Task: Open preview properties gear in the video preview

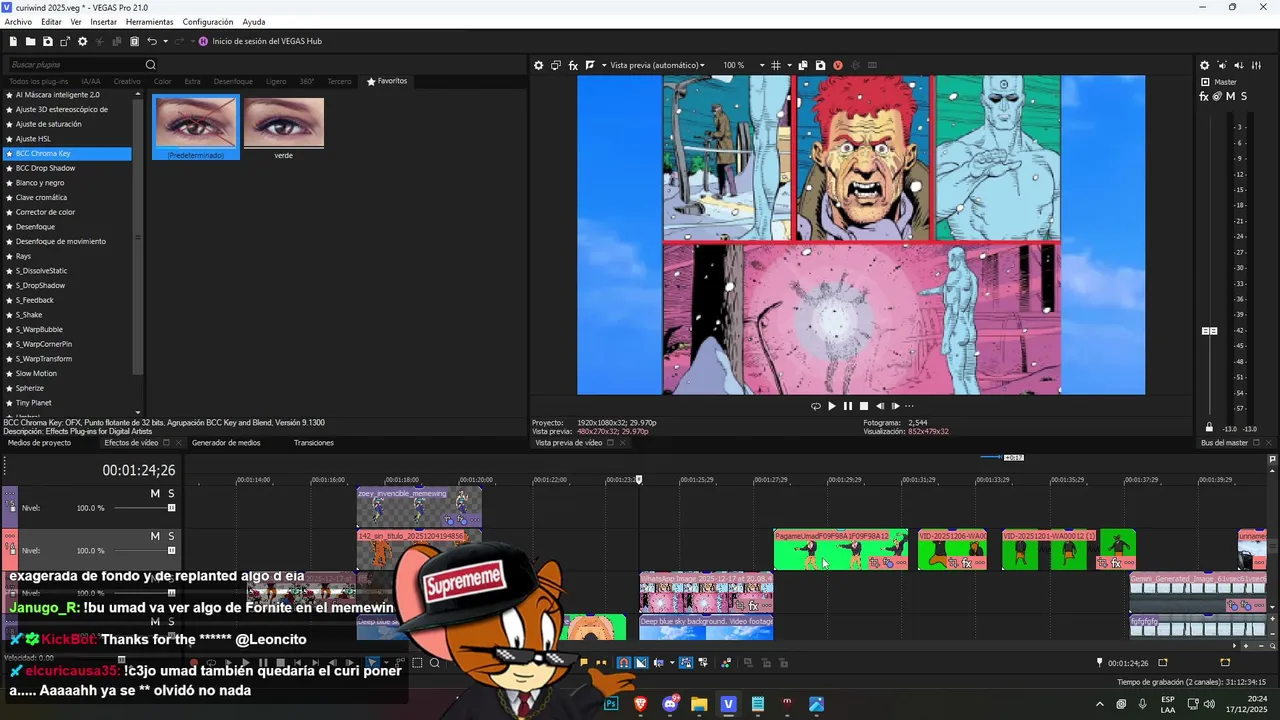Action: (538, 65)
